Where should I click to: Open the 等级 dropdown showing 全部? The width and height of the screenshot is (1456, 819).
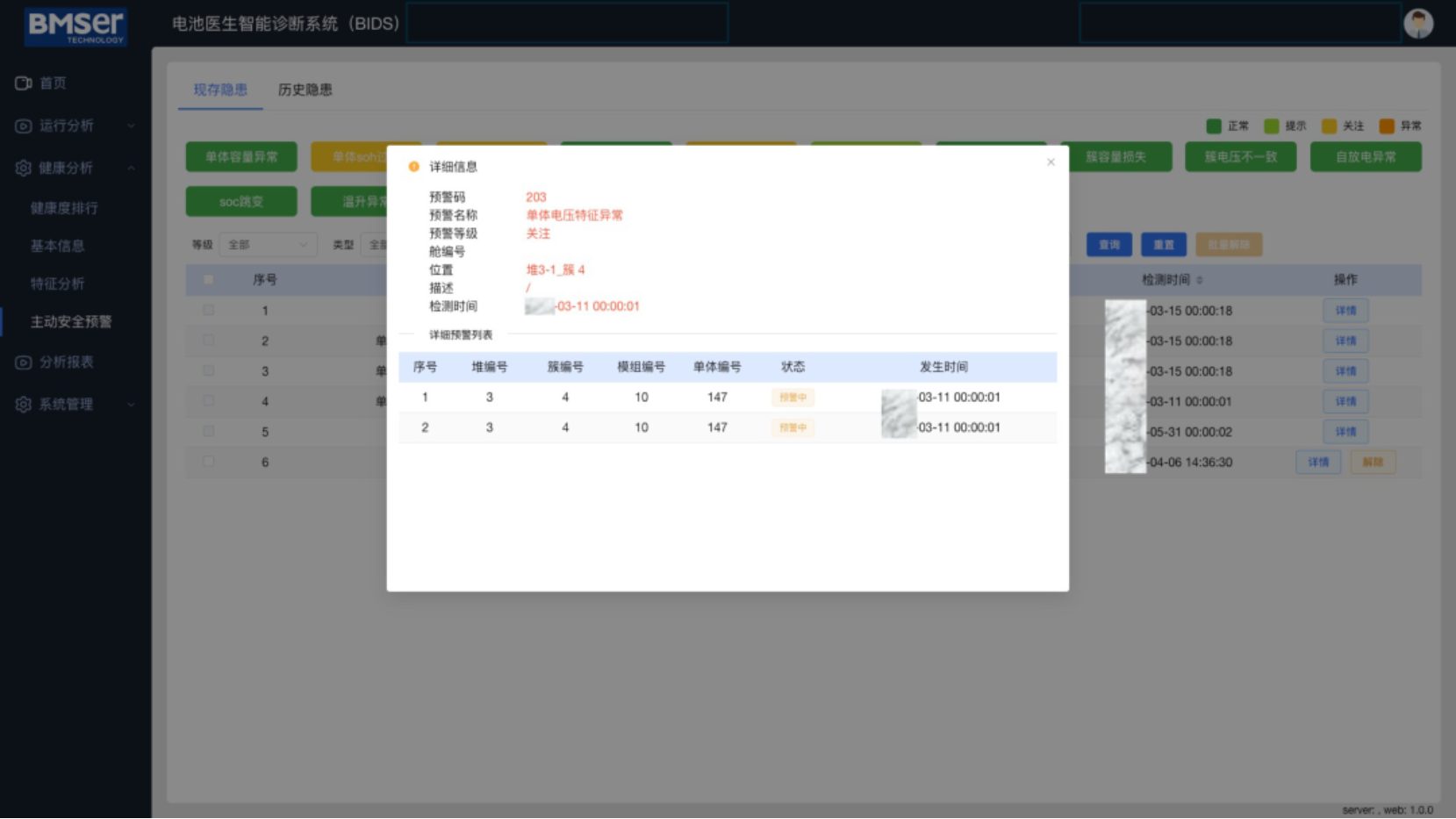point(268,245)
